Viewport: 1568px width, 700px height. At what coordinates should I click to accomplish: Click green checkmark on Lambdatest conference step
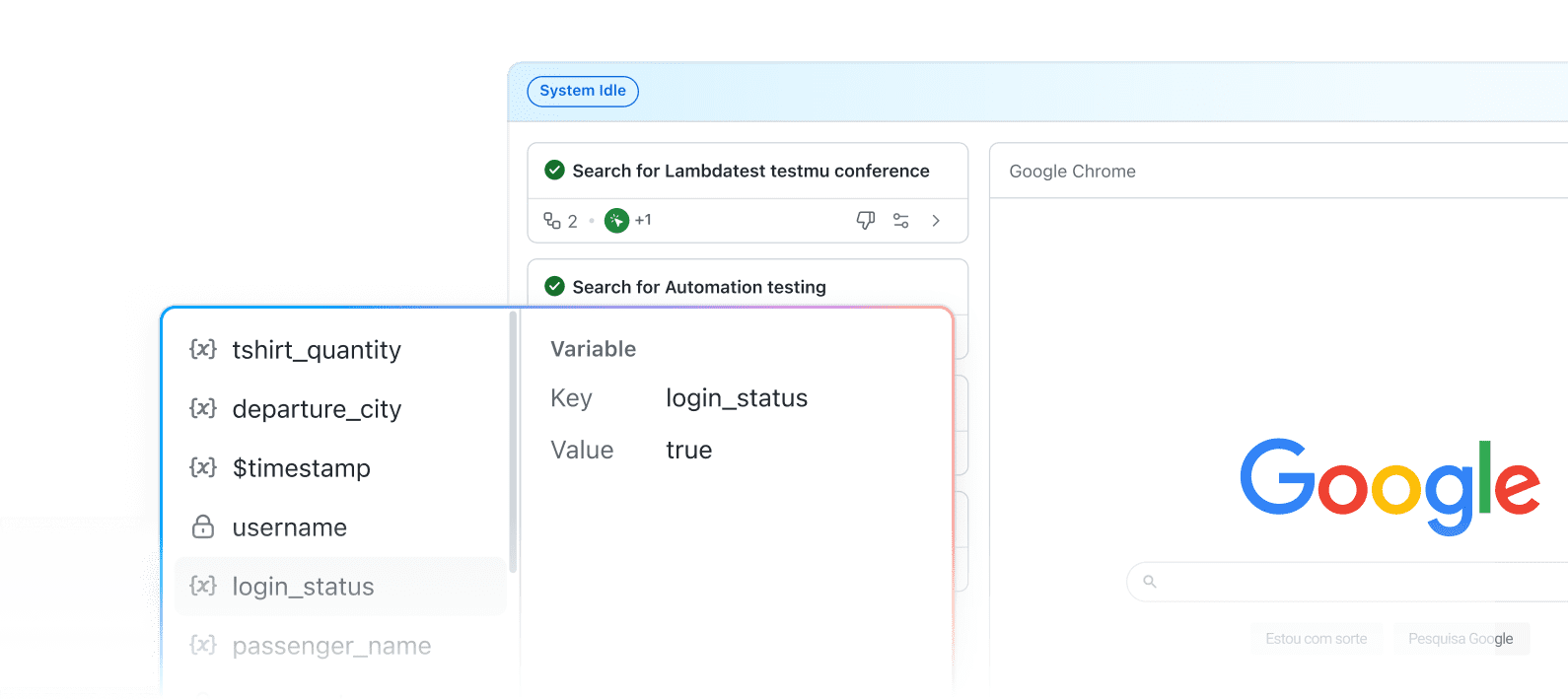(x=554, y=171)
